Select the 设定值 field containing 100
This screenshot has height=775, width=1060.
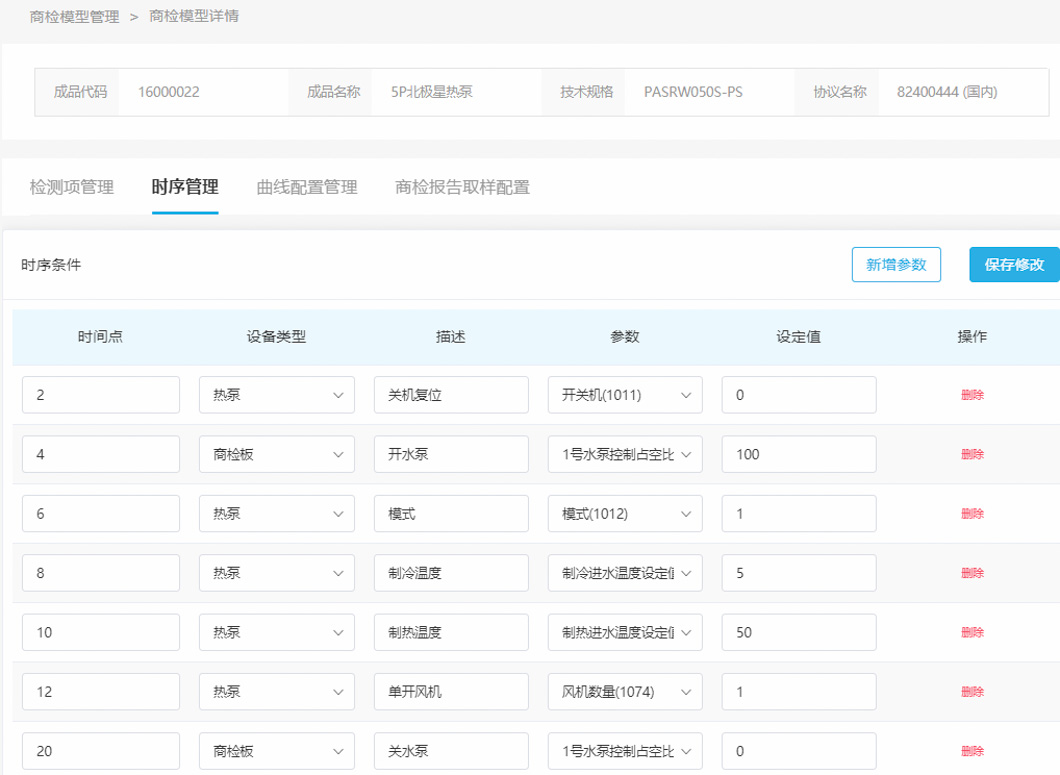click(x=798, y=453)
